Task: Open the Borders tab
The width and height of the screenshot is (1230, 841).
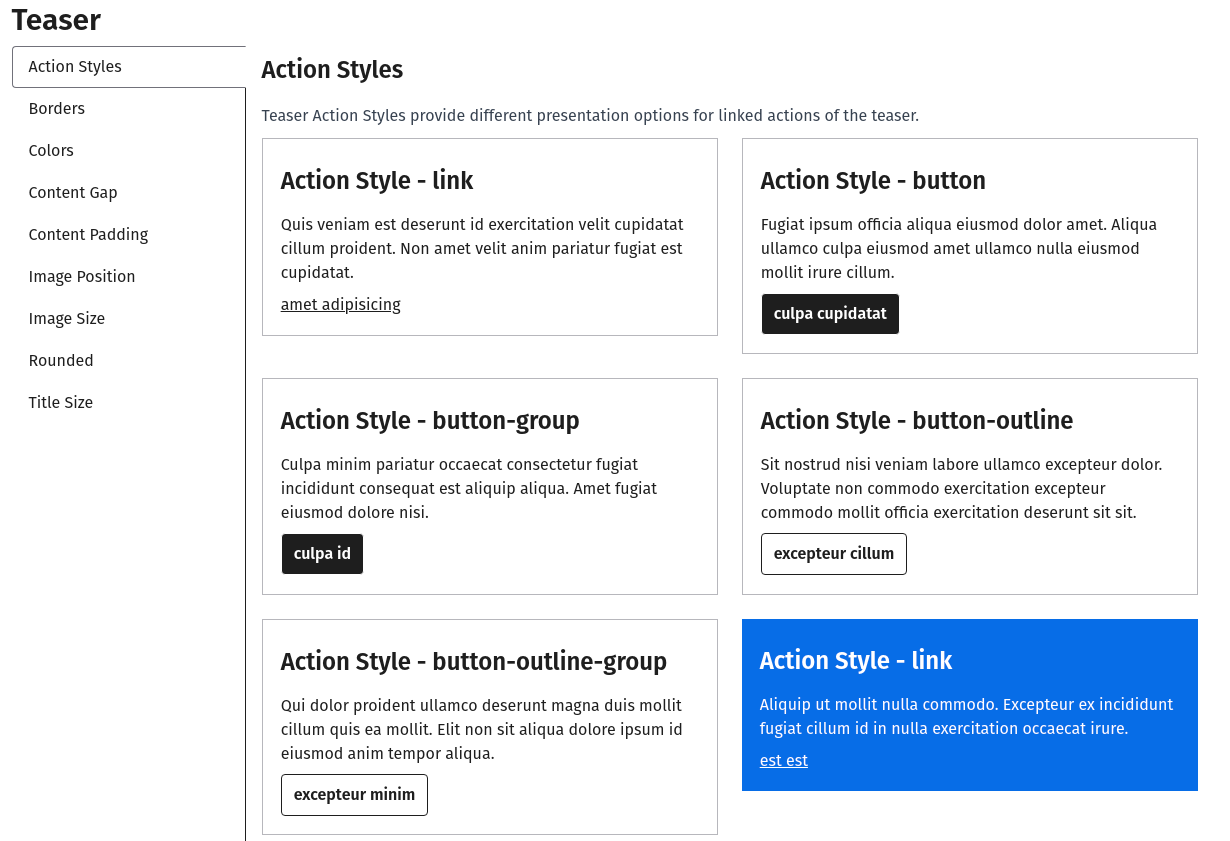Action: coord(57,109)
